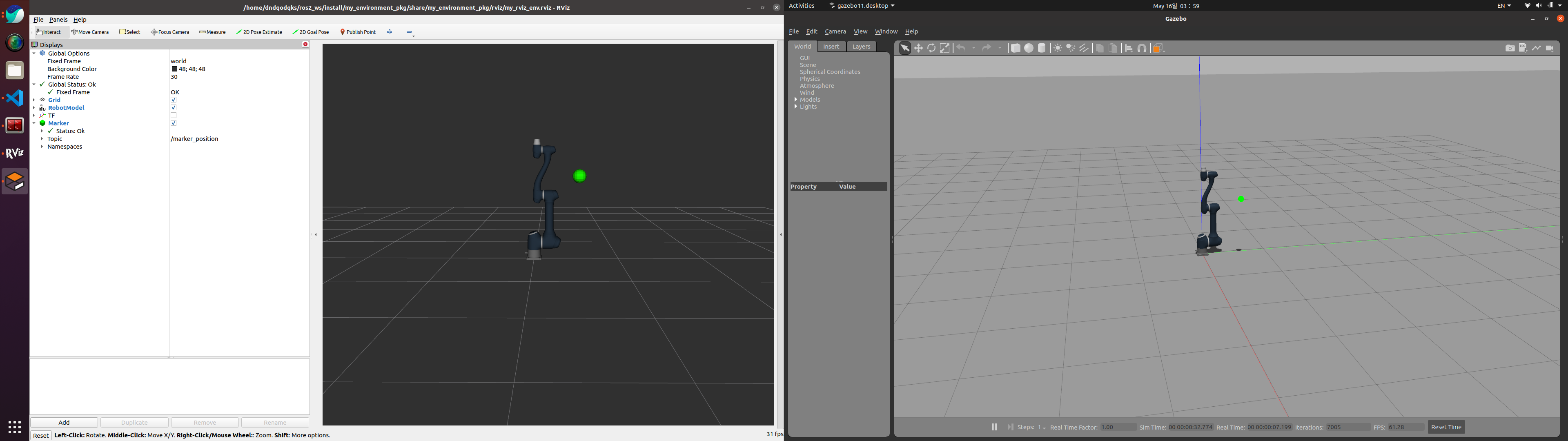1568x441 pixels.
Task: Activate Publish Point tool
Action: [358, 32]
